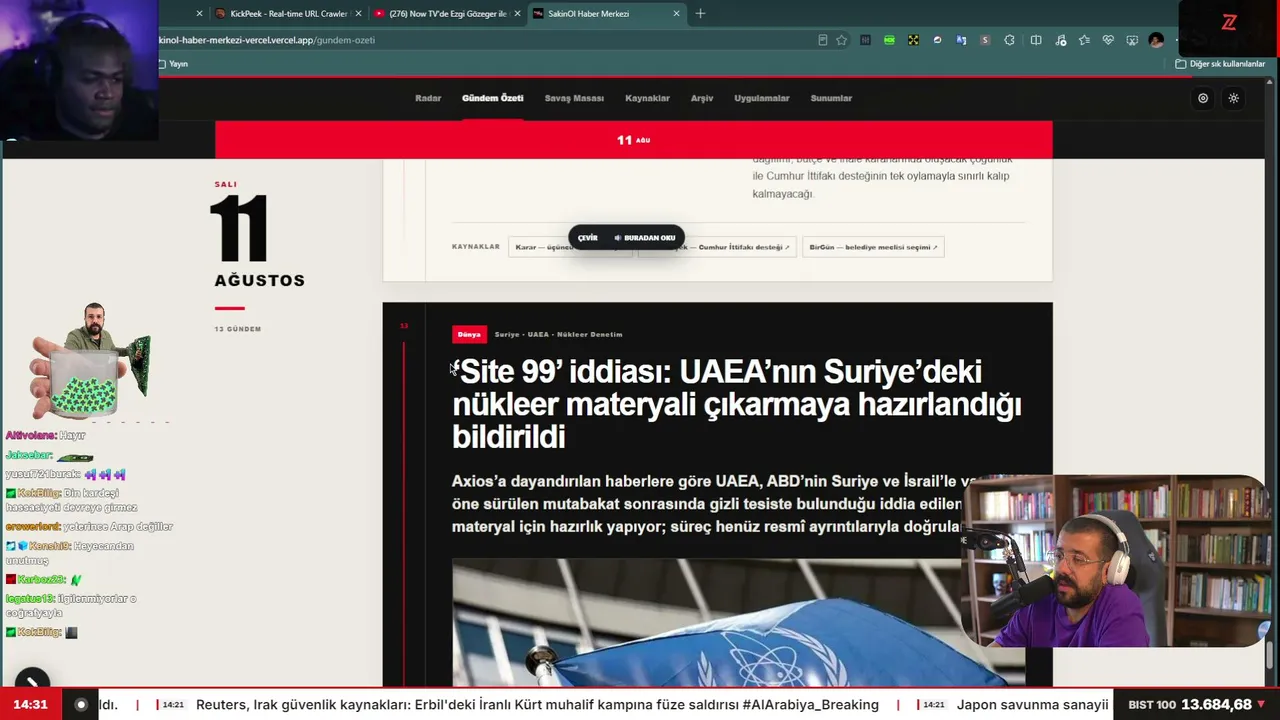Open the translate extension icon

click(x=961, y=40)
